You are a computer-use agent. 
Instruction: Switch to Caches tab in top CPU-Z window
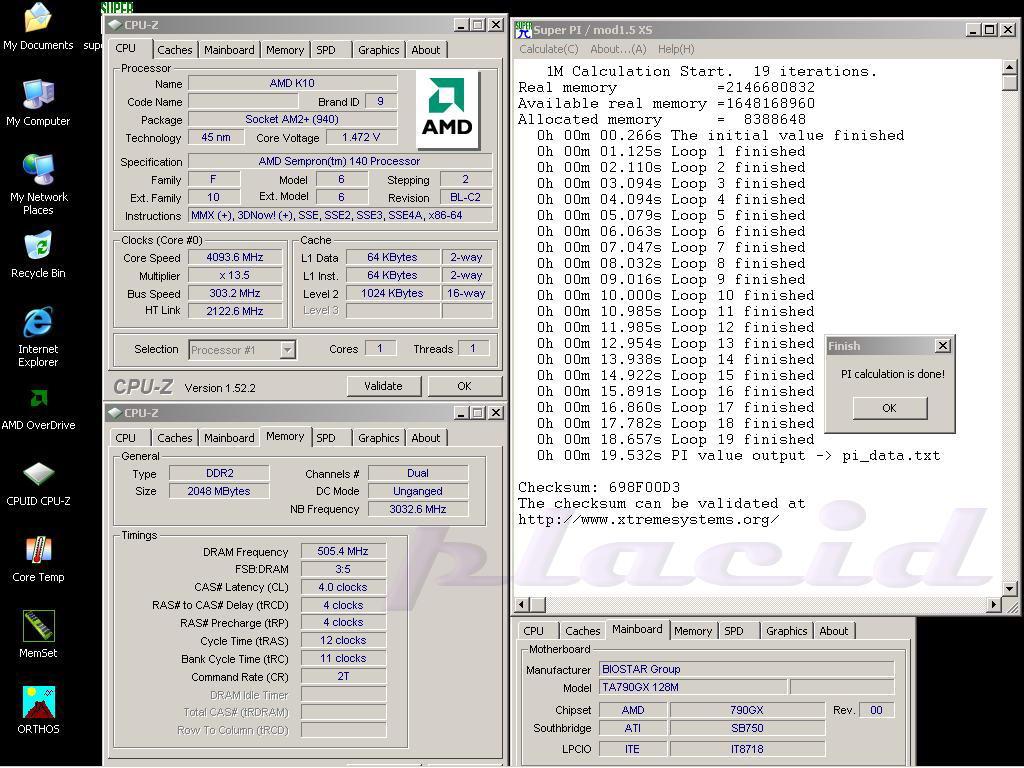click(x=174, y=50)
